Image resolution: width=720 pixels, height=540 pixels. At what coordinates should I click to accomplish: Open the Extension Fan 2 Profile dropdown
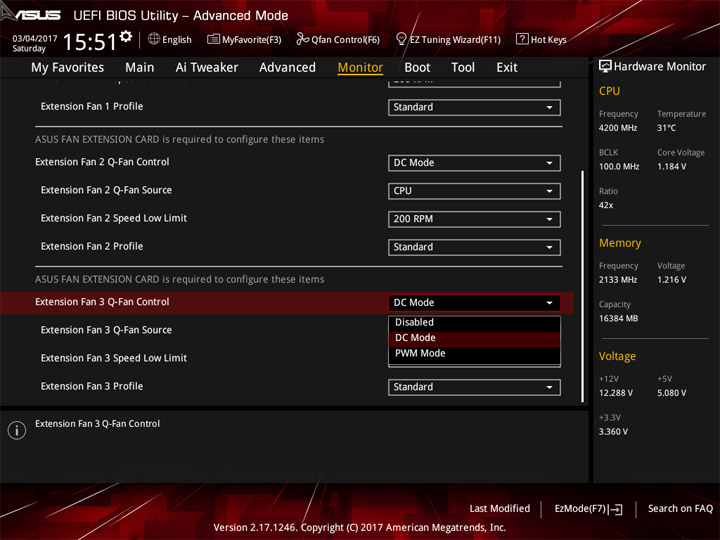474,247
